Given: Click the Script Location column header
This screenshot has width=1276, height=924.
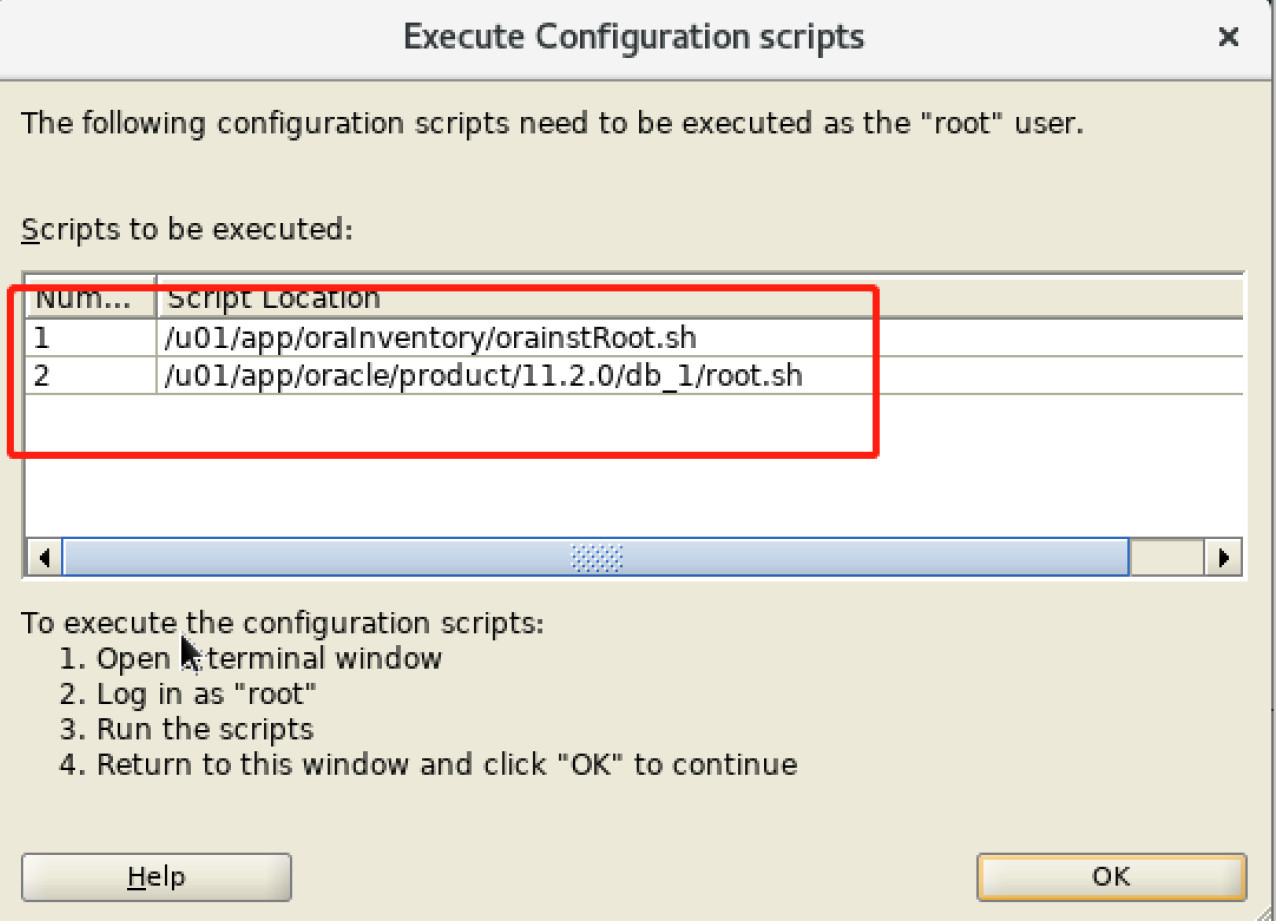Looking at the screenshot, I should point(274,298).
